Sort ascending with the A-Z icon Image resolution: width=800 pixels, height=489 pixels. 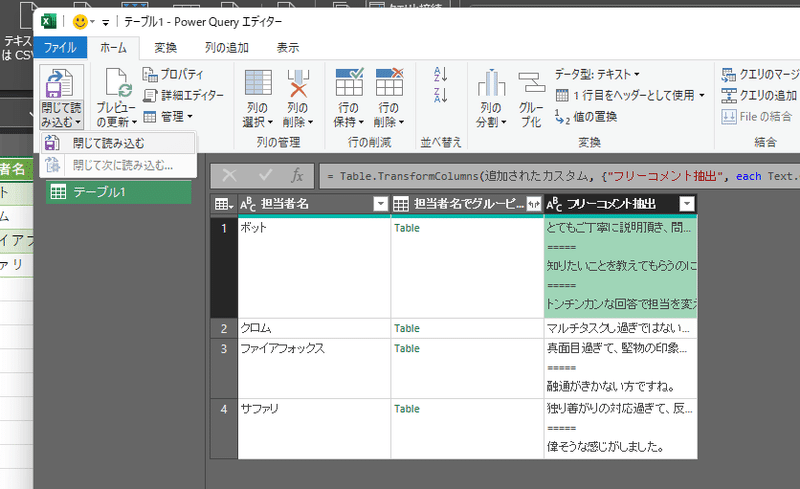coord(440,75)
